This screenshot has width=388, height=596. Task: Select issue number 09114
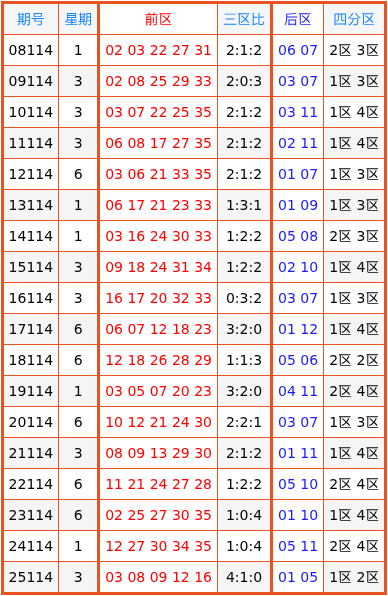tap(31, 81)
